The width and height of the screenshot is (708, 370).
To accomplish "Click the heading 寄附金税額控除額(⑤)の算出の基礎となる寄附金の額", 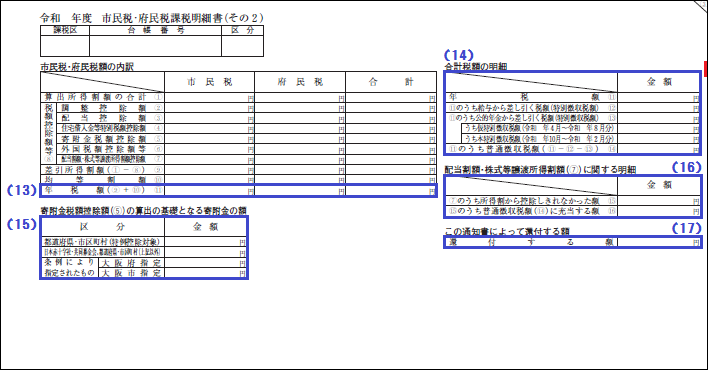I will click(x=143, y=211).
